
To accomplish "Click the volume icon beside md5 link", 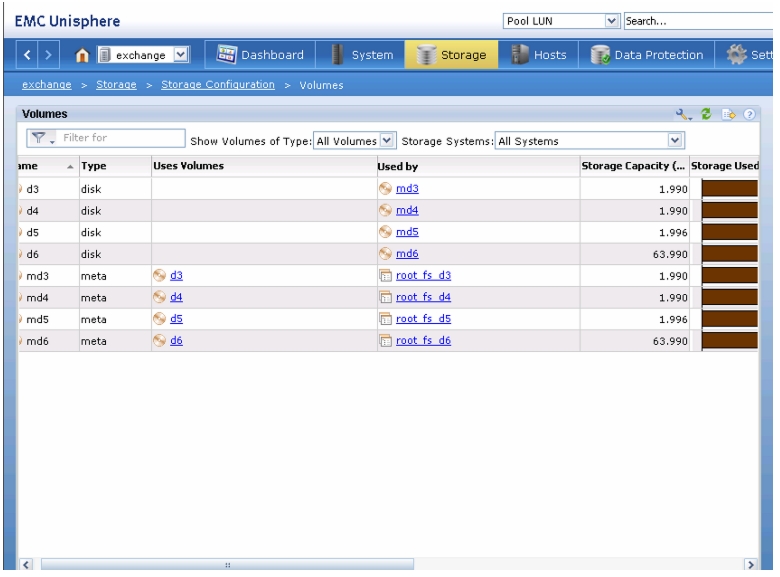I will pos(385,232).
